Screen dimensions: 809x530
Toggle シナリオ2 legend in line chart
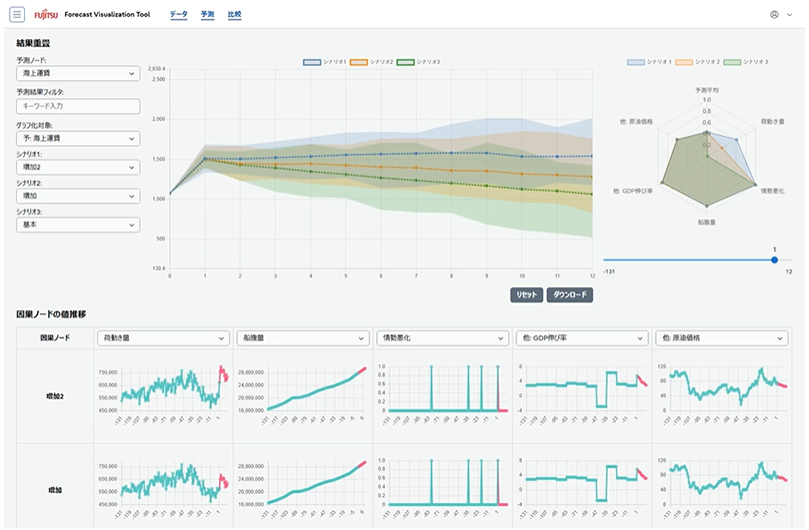click(372, 62)
